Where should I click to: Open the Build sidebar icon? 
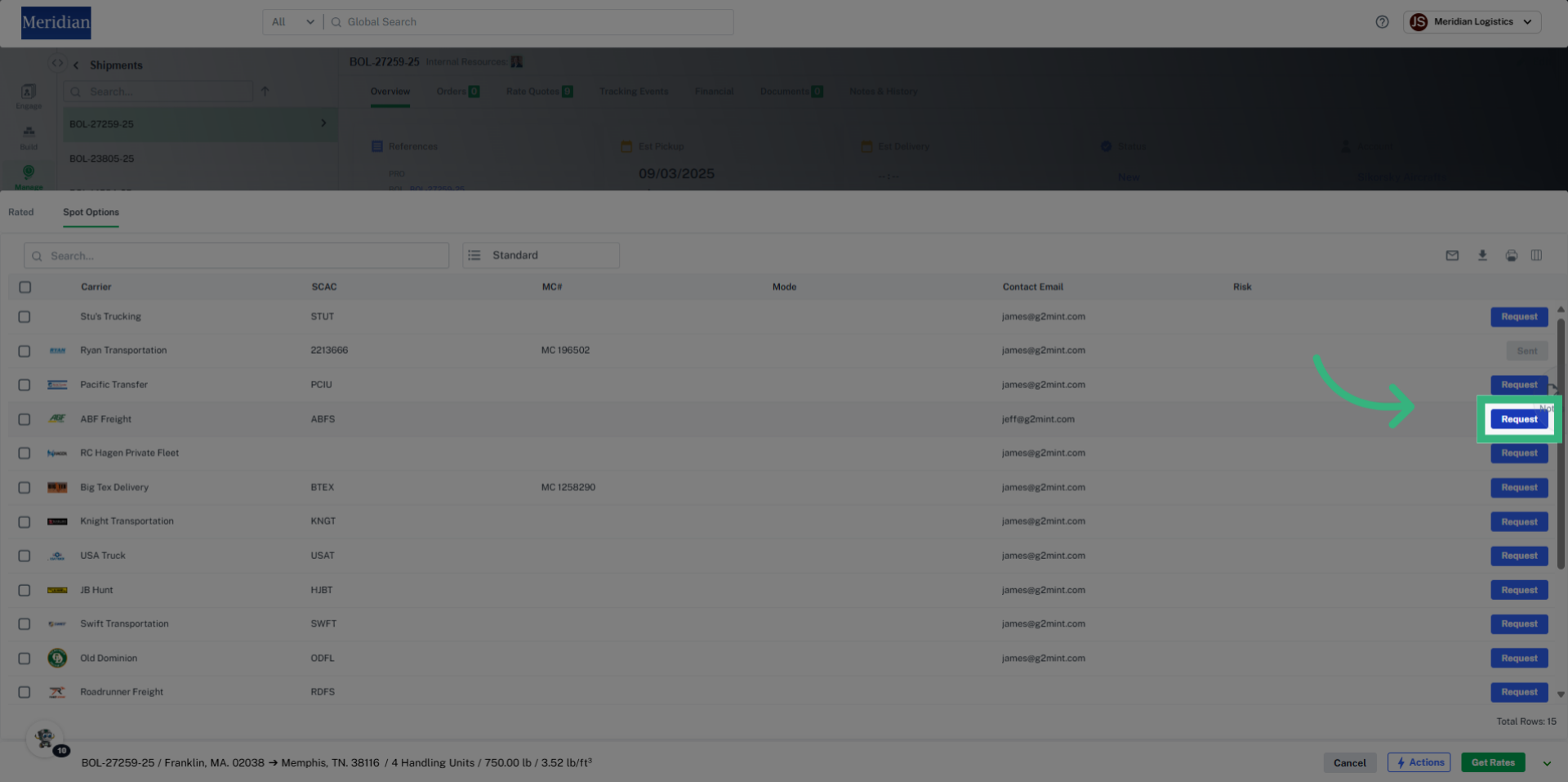[29, 137]
